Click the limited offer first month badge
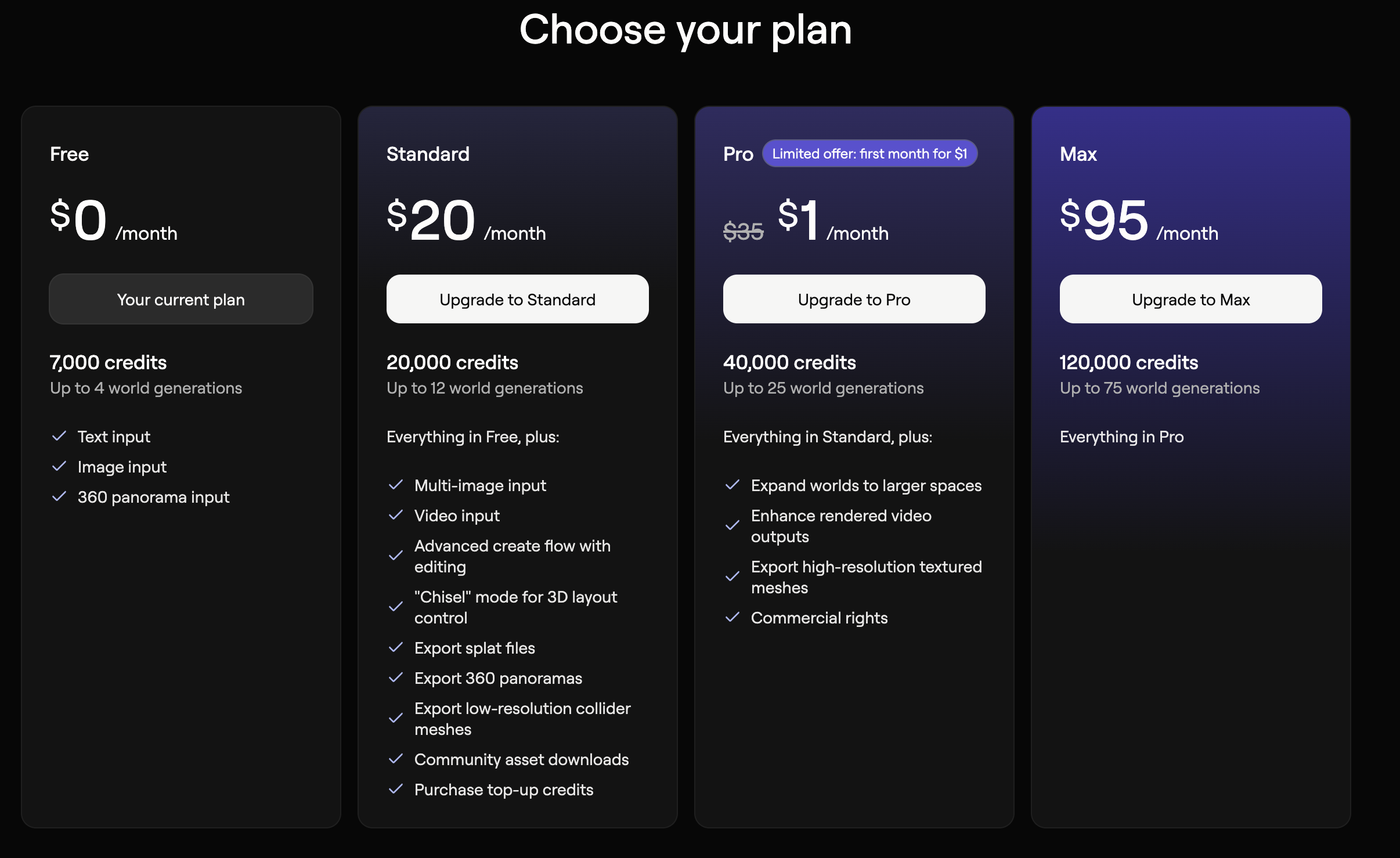 [869, 154]
